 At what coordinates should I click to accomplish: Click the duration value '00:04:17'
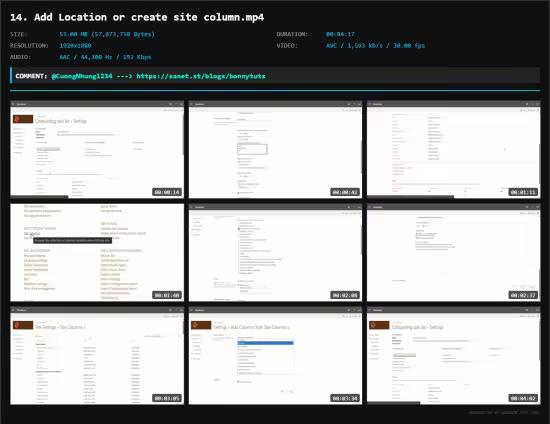340,34
